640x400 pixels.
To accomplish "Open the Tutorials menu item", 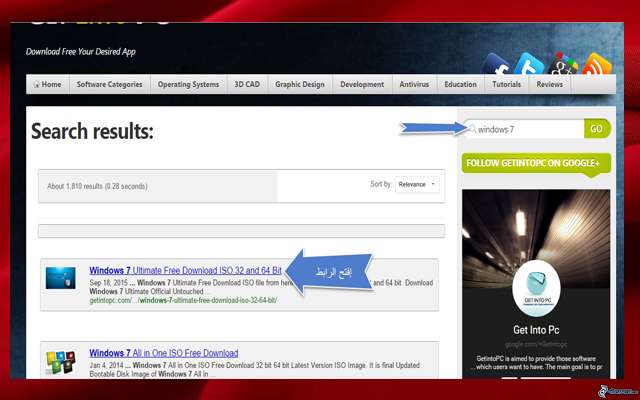I will tap(506, 84).
